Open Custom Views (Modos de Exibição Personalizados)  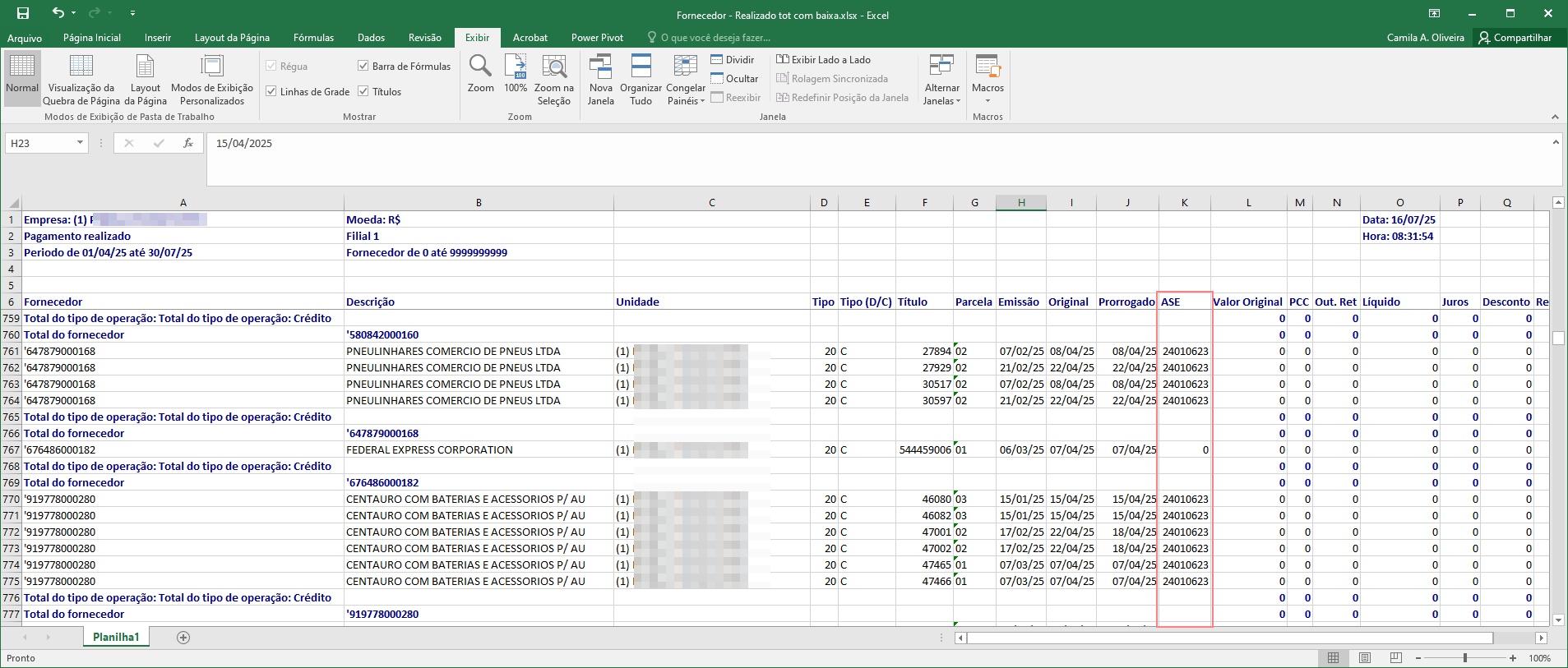(212, 78)
